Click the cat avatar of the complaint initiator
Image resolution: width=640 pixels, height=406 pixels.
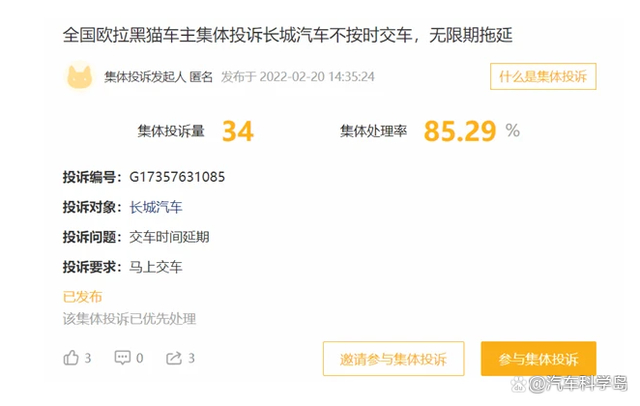pos(80,76)
